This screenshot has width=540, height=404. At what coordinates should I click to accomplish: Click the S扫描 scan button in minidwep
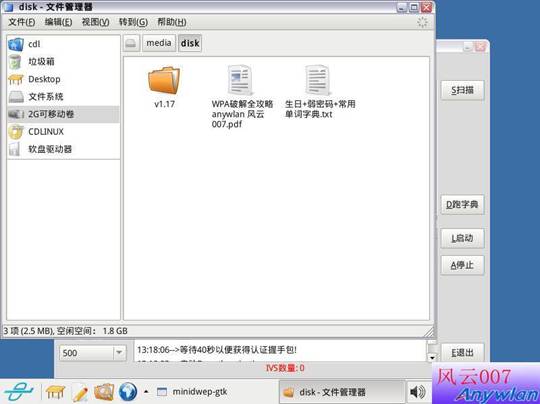point(463,90)
